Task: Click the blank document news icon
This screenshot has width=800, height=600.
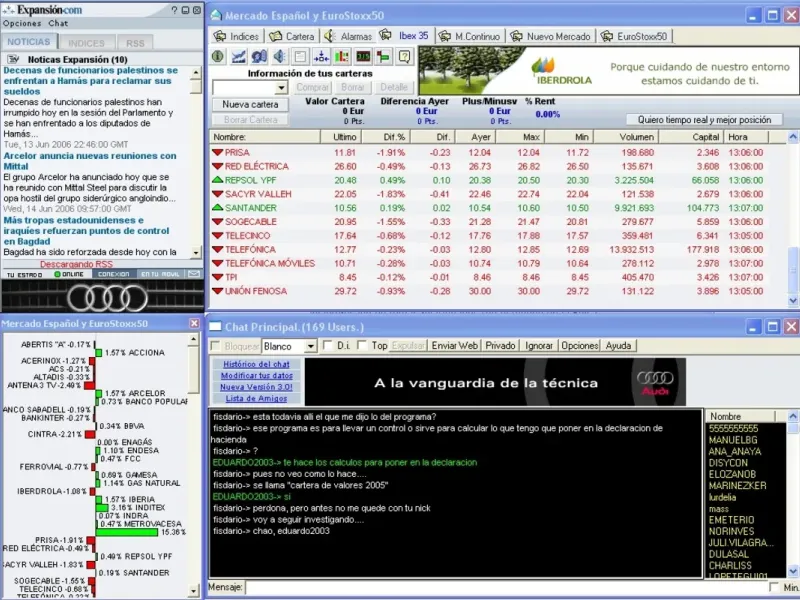Action: (301, 56)
